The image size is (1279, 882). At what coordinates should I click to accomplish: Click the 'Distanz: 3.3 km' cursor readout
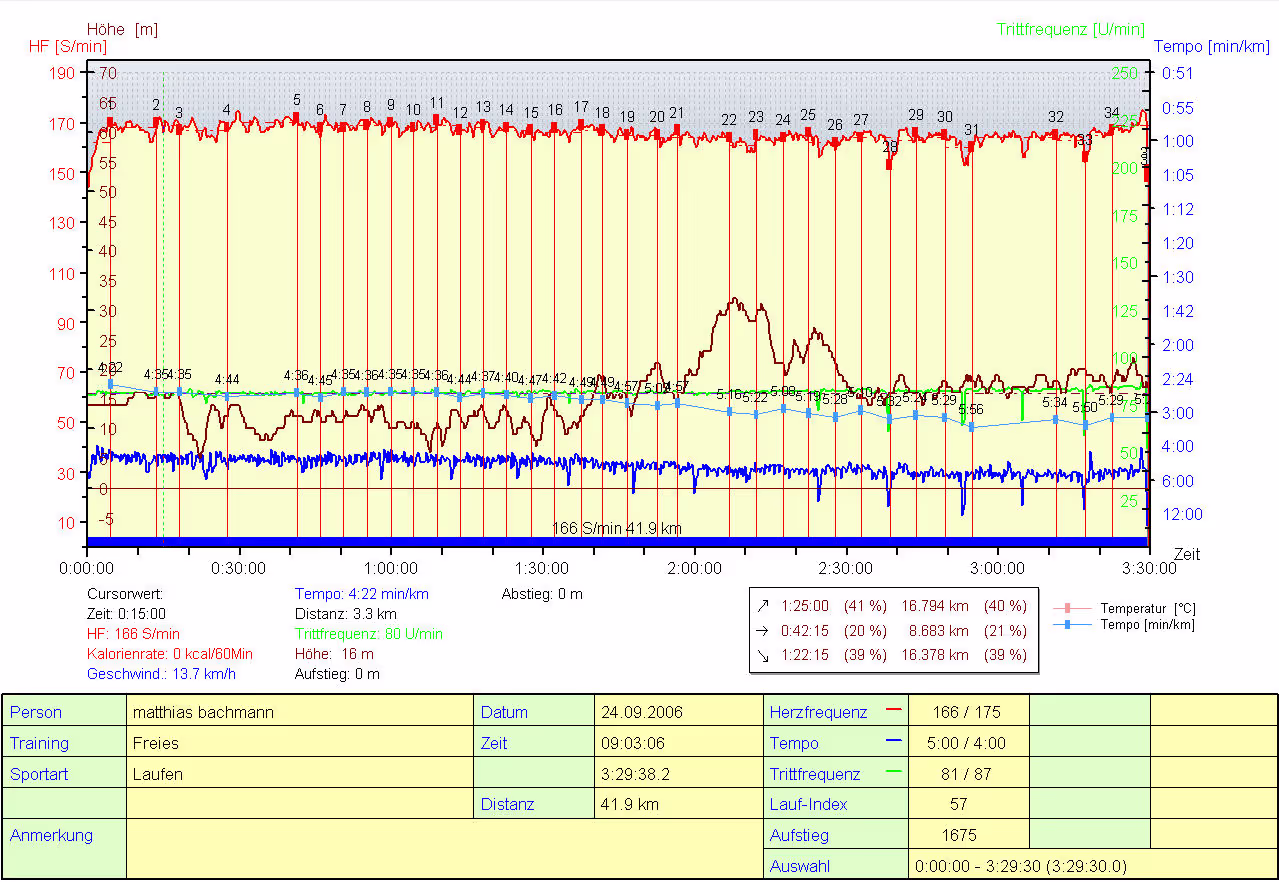[346, 614]
